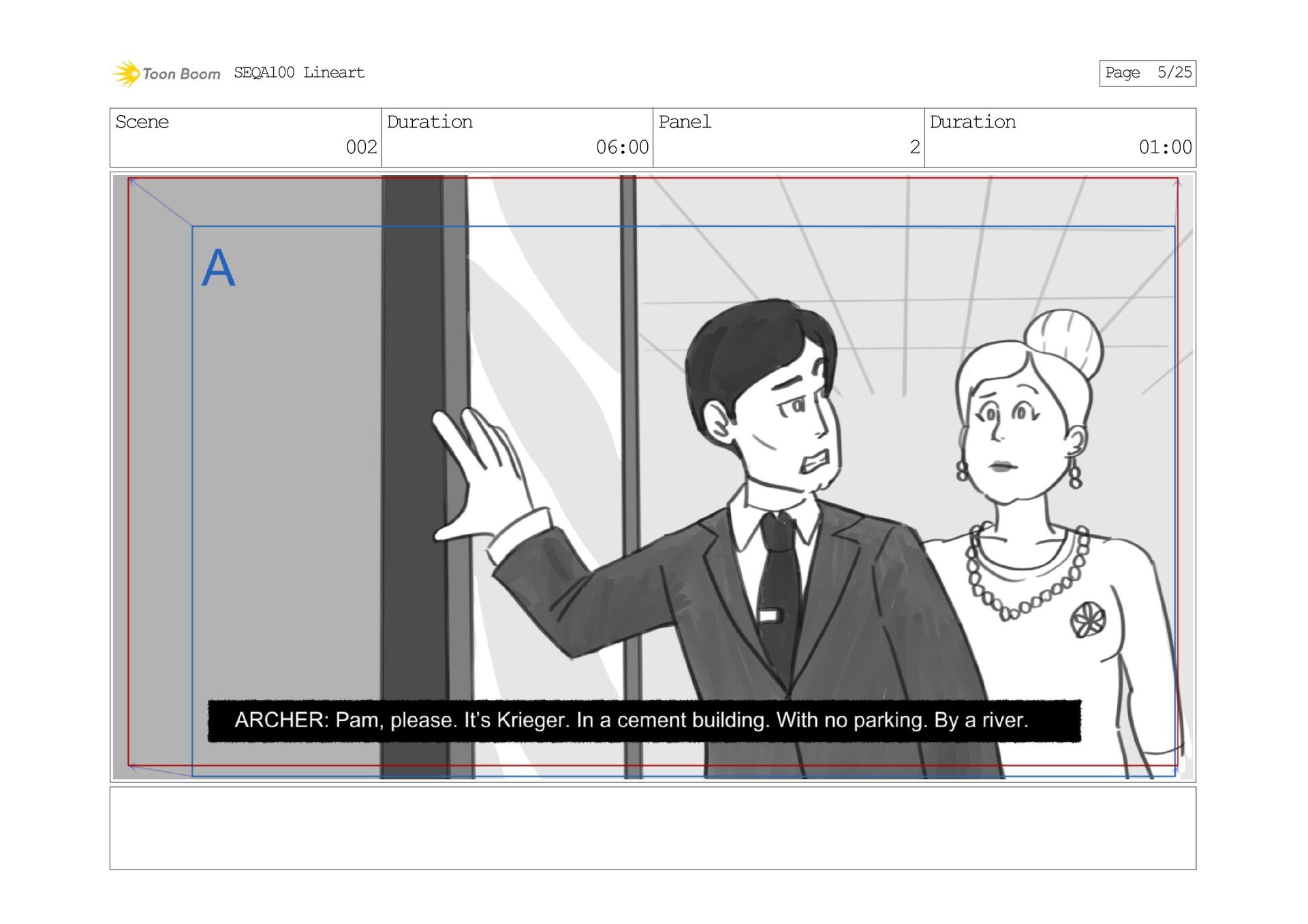Click the blue camera frame label 'A'

point(218,268)
